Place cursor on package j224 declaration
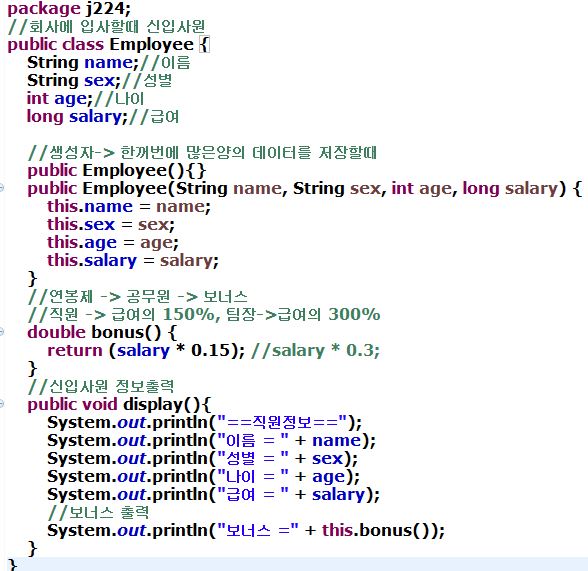Viewport: 588px width, 571px height. click(69, 9)
